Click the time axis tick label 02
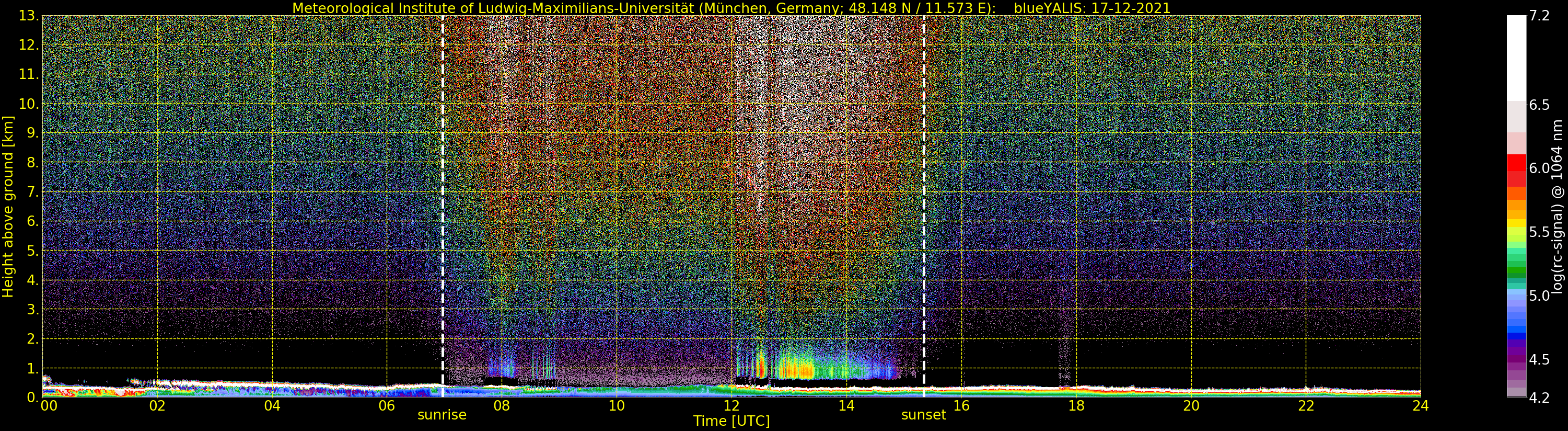 [x=157, y=405]
